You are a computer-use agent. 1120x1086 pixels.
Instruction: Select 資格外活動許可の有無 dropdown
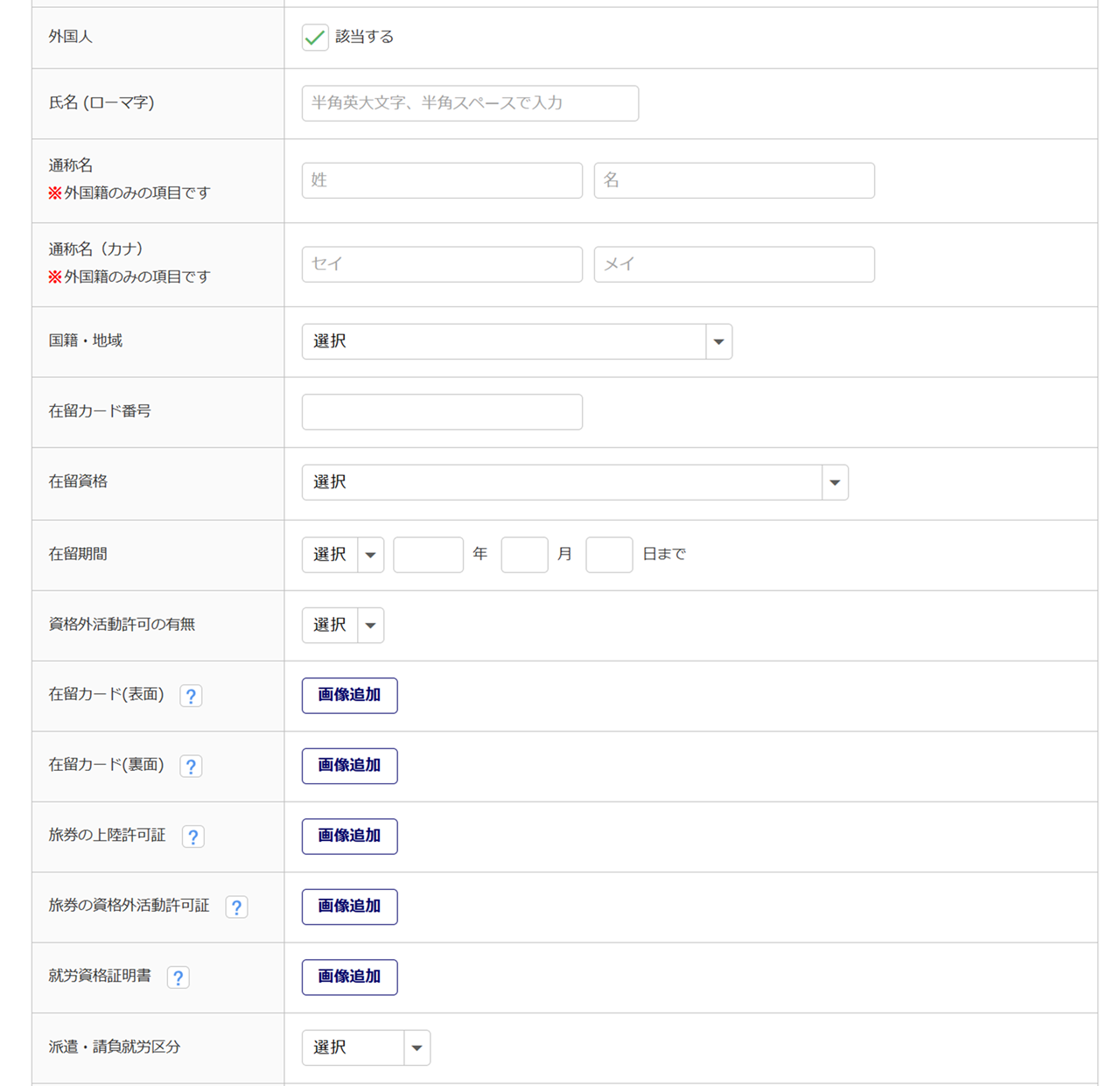click(342, 625)
